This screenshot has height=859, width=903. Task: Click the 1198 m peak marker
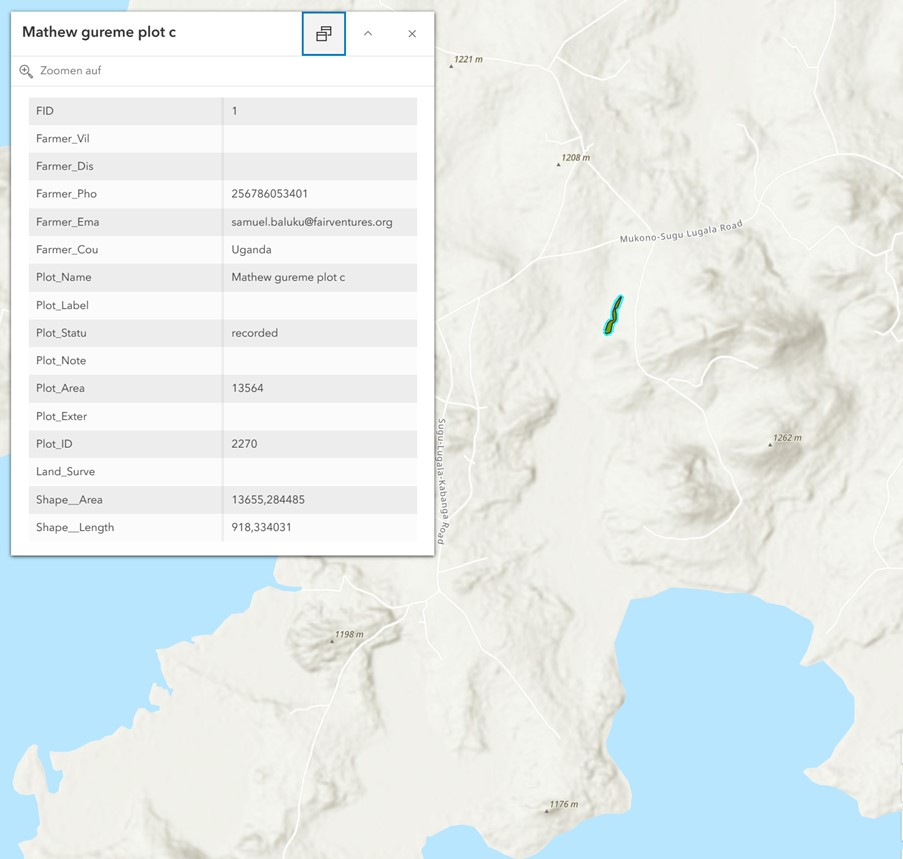332,640
